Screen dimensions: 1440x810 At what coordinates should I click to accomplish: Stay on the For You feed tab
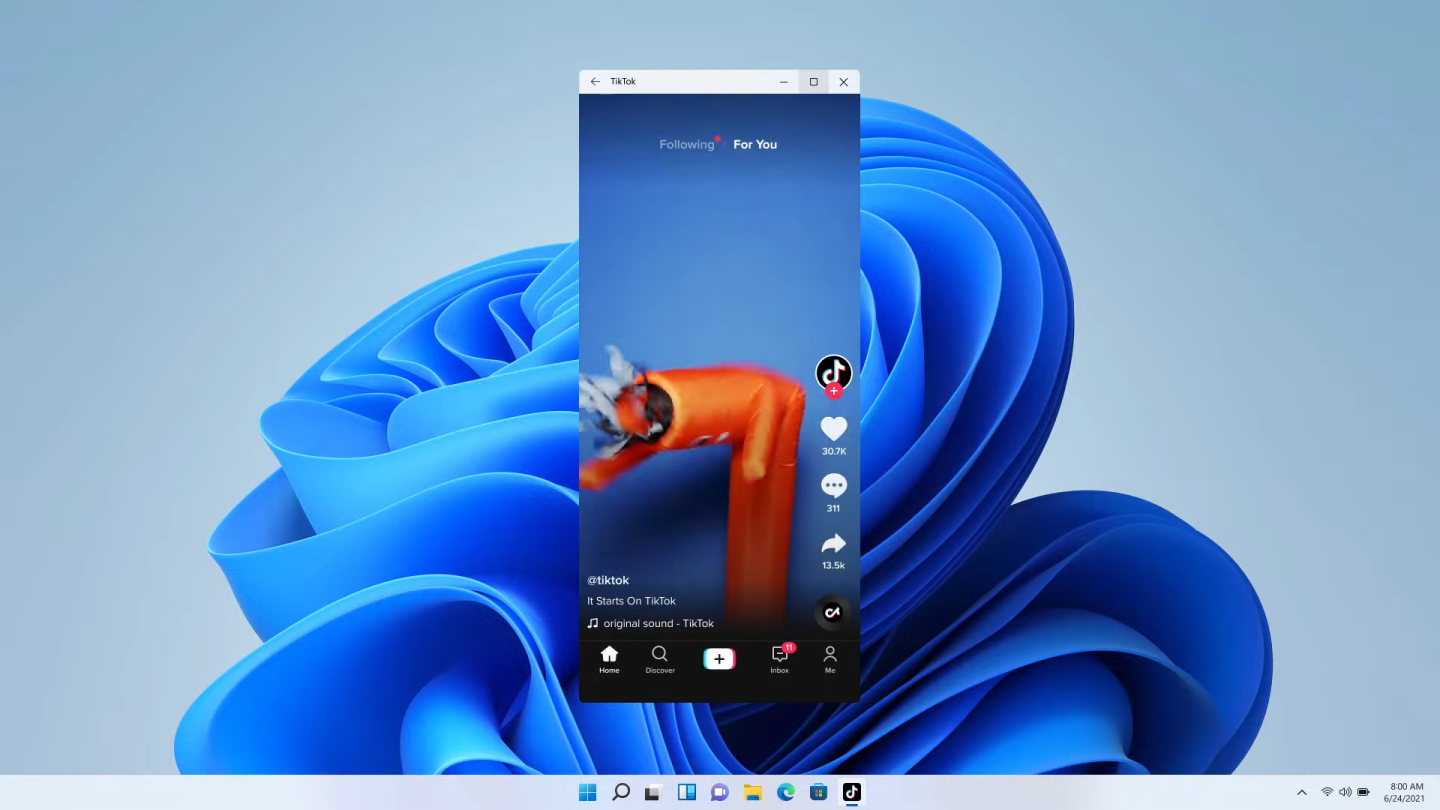click(x=754, y=144)
